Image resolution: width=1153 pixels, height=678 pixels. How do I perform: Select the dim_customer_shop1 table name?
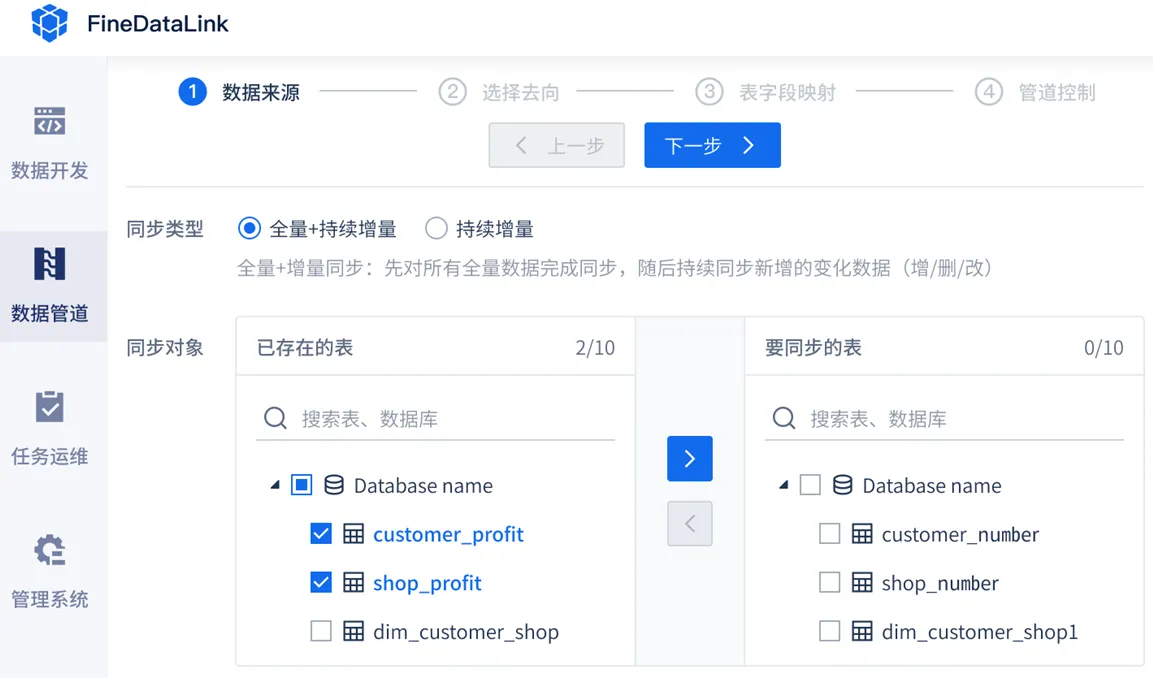pos(980,632)
